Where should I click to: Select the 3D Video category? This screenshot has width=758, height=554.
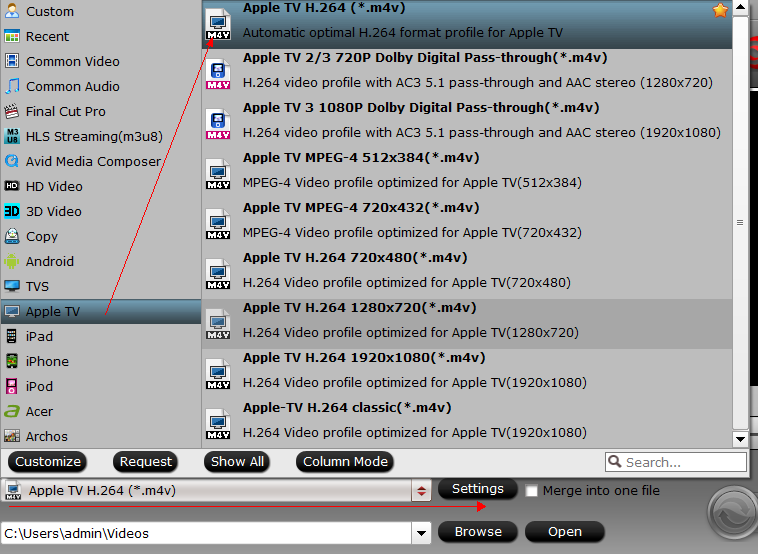(101, 211)
